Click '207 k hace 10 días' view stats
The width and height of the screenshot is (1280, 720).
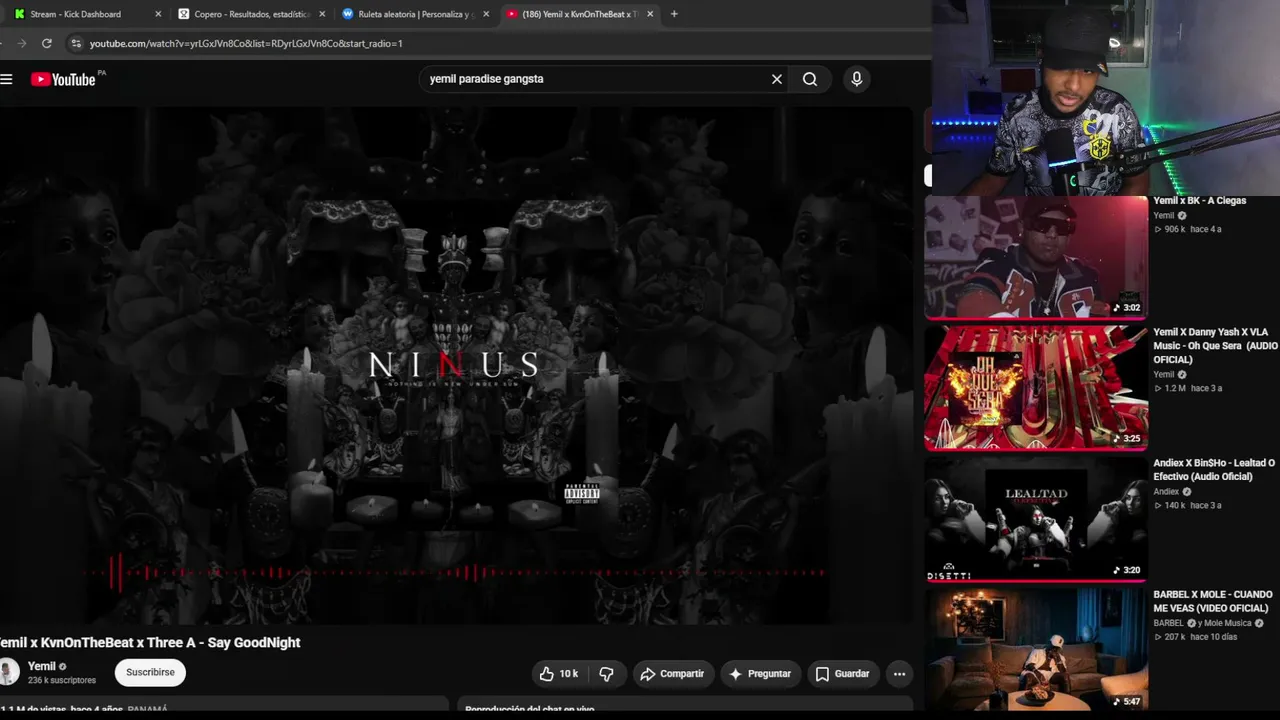(1195, 637)
